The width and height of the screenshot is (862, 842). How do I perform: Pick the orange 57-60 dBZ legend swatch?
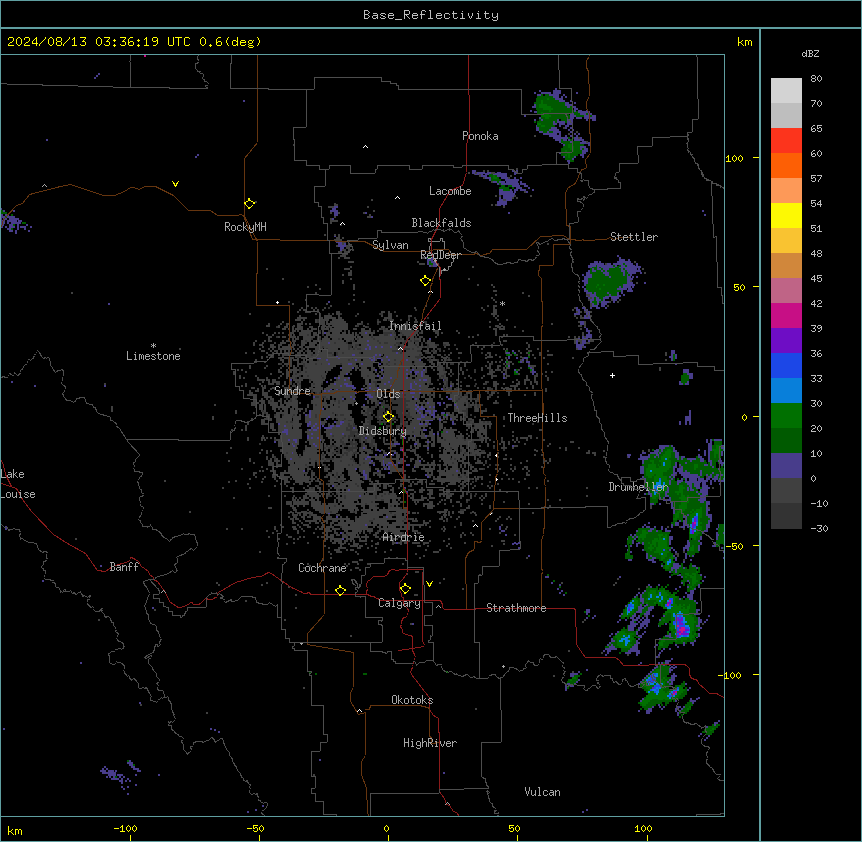coord(786,165)
